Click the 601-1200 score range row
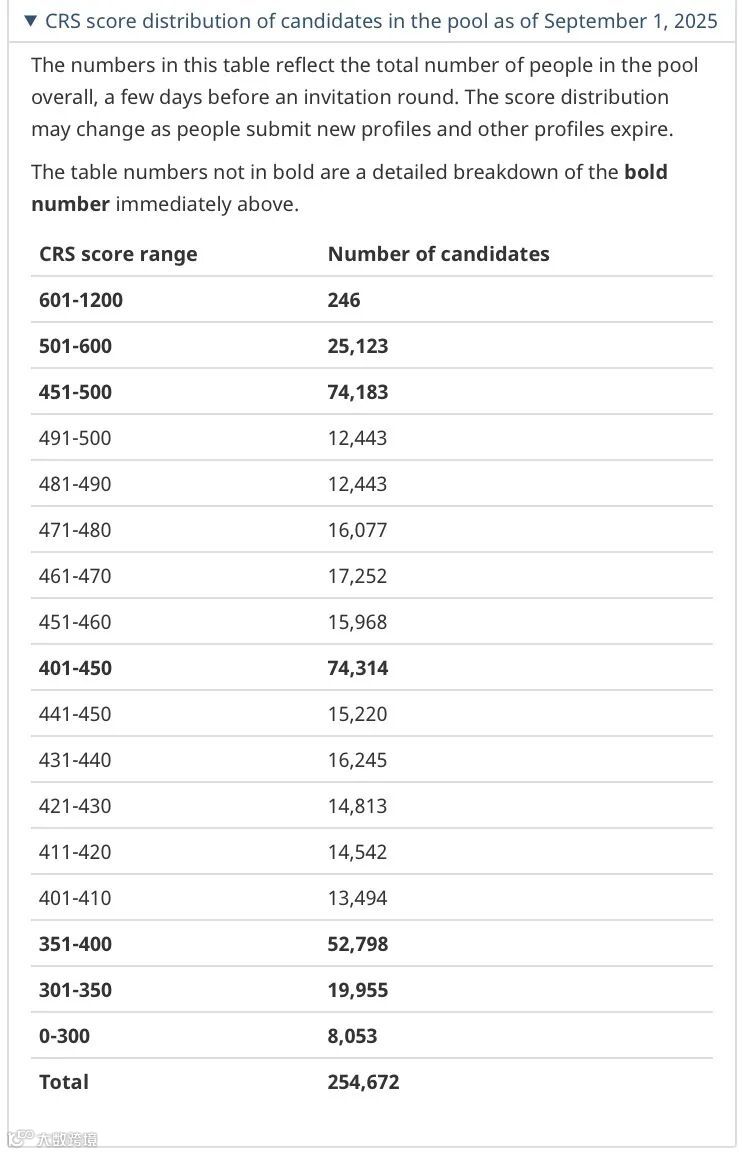The image size is (742, 1154). click(x=81, y=300)
